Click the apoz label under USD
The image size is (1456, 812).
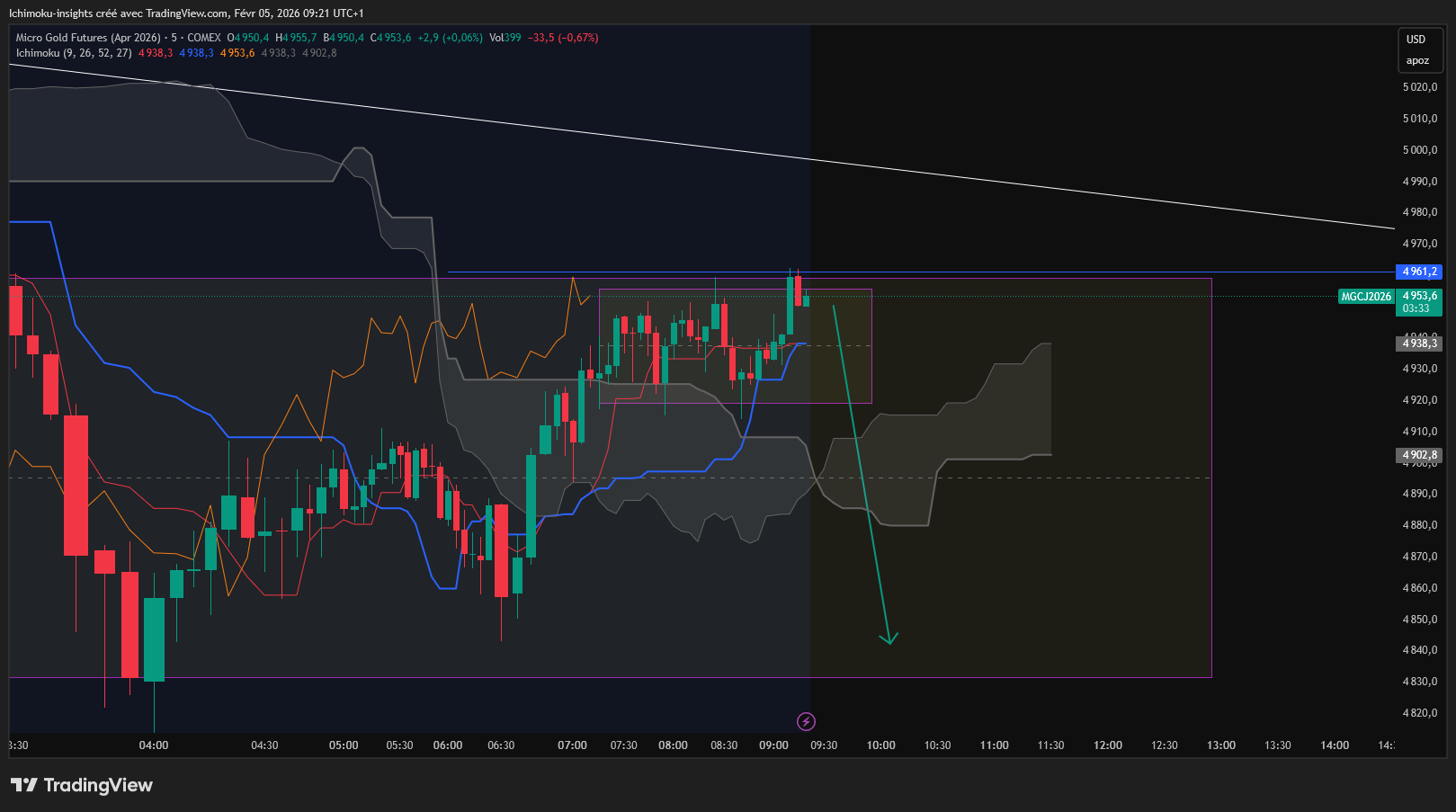[x=1417, y=61]
